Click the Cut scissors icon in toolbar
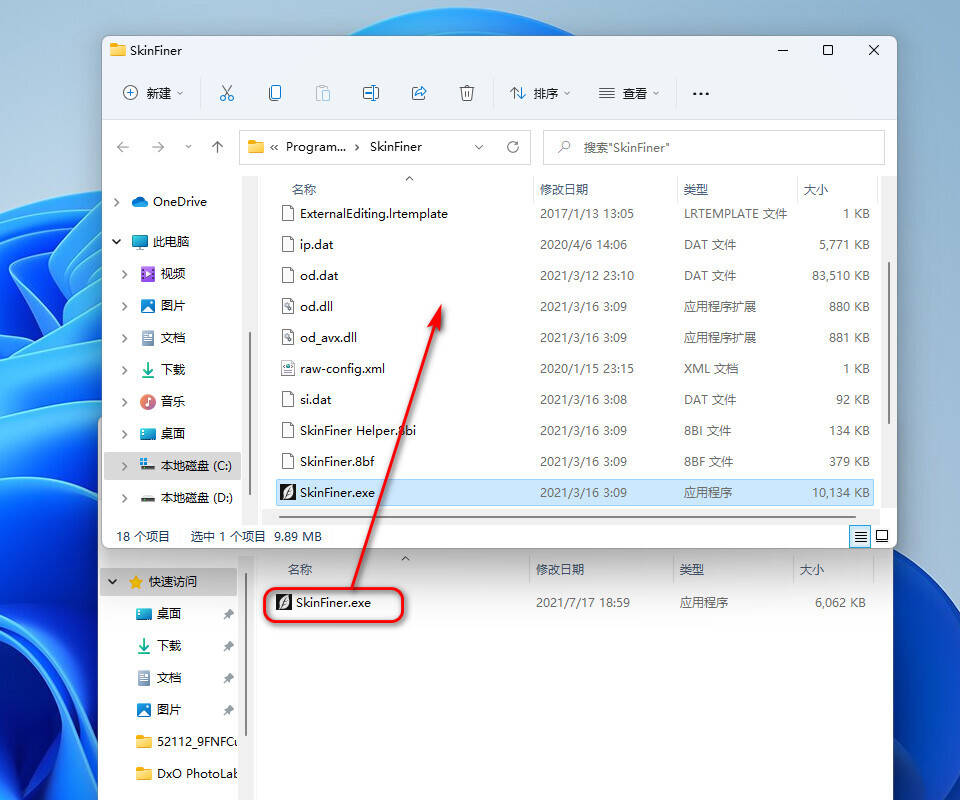The height and width of the screenshot is (800, 960). pyautogui.click(x=226, y=93)
